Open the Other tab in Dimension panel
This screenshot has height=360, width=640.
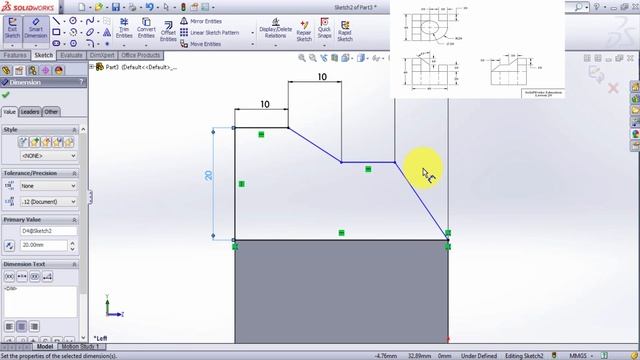point(51,111)
